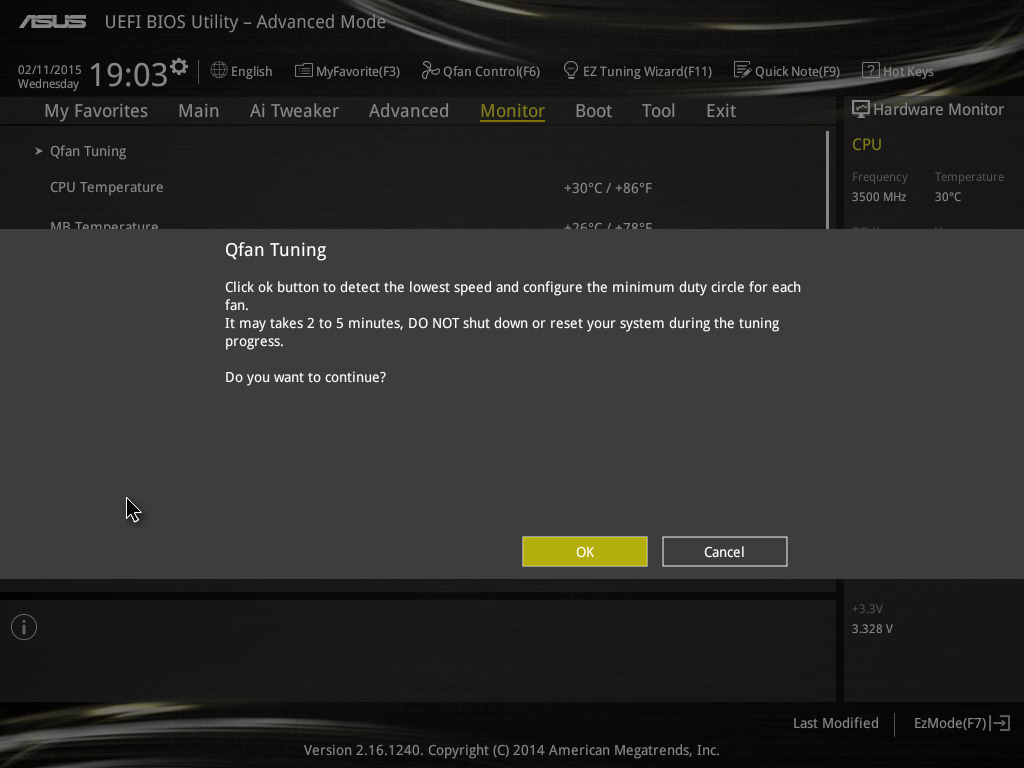Click the 3500 MHz frequency value
This screenshot has height=768, width=1024.
click(x=879, y=197)
